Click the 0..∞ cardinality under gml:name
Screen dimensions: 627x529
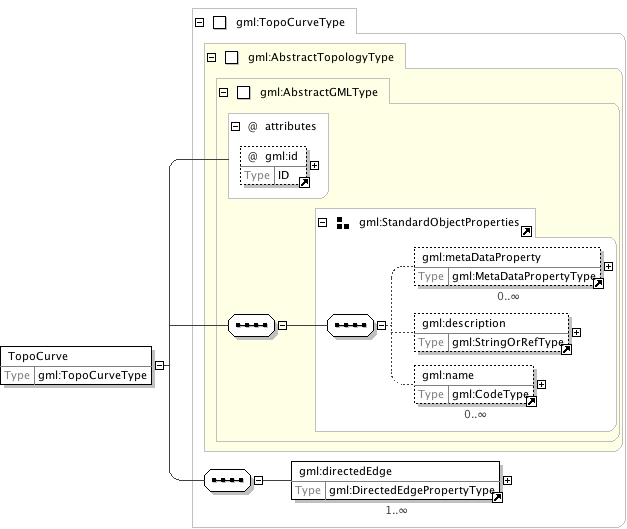pos(475,414)
